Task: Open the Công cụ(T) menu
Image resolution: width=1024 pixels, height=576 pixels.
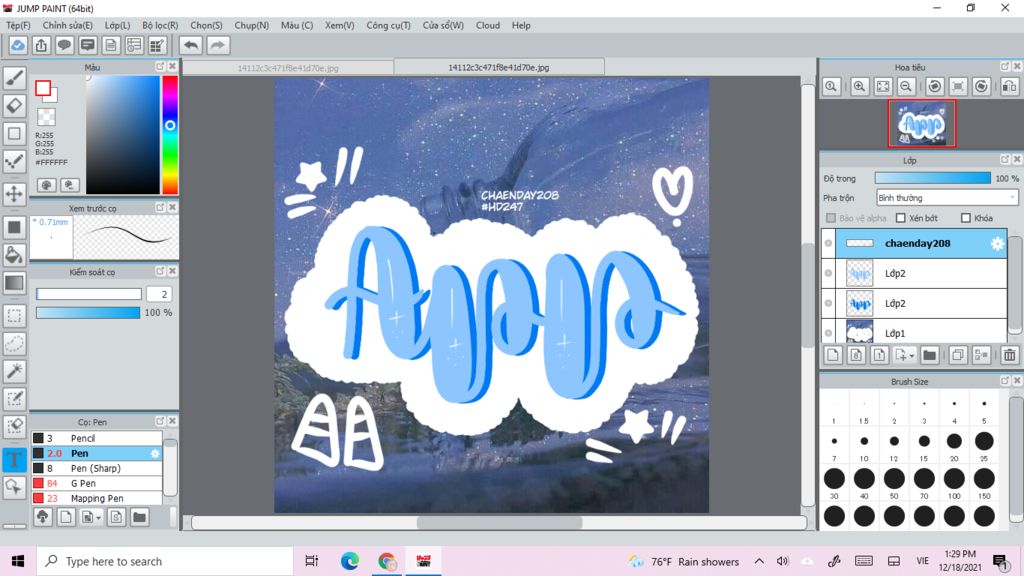Action: pyautogui.click(x=388, y=25)
